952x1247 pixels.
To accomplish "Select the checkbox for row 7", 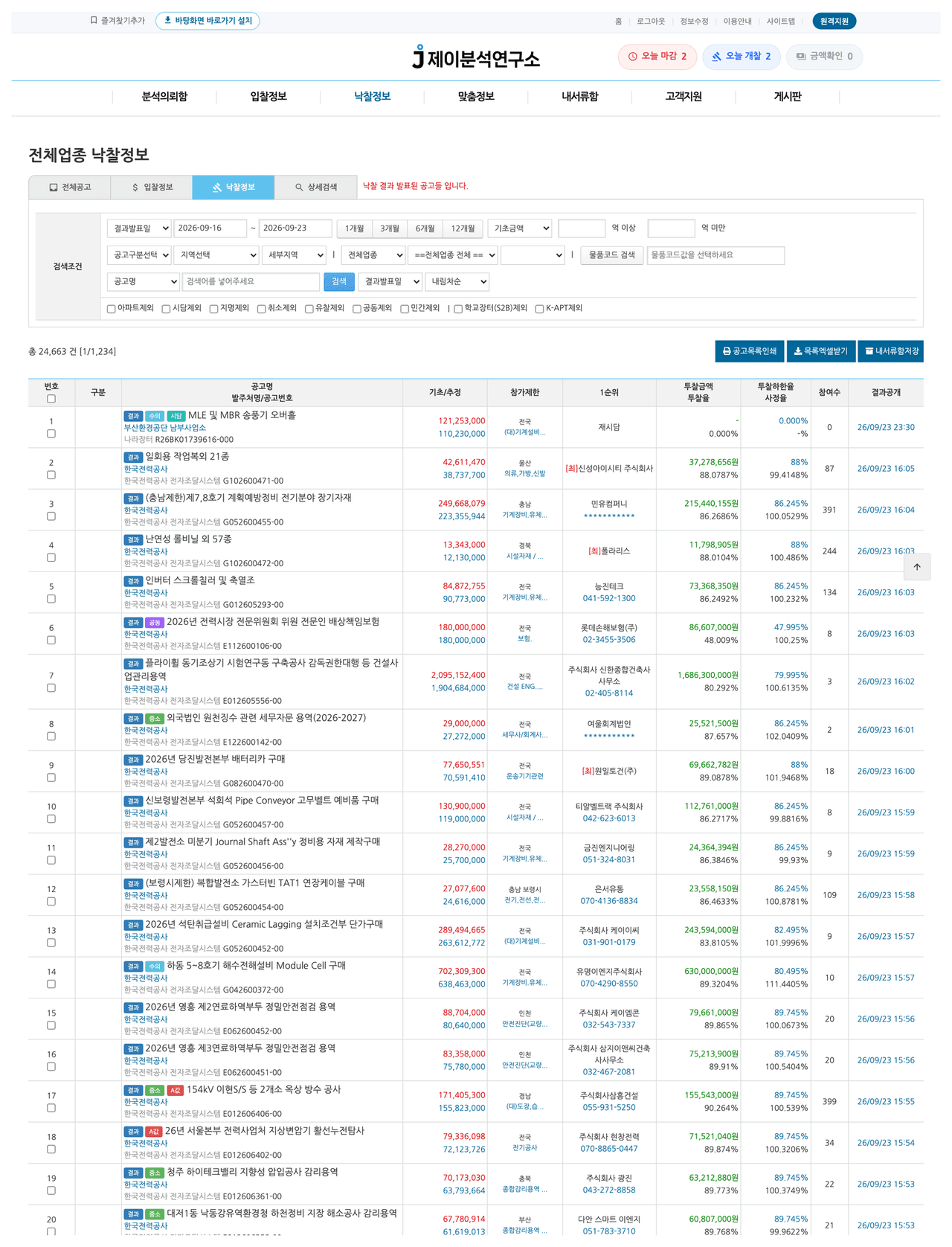I will click(51, 689).
